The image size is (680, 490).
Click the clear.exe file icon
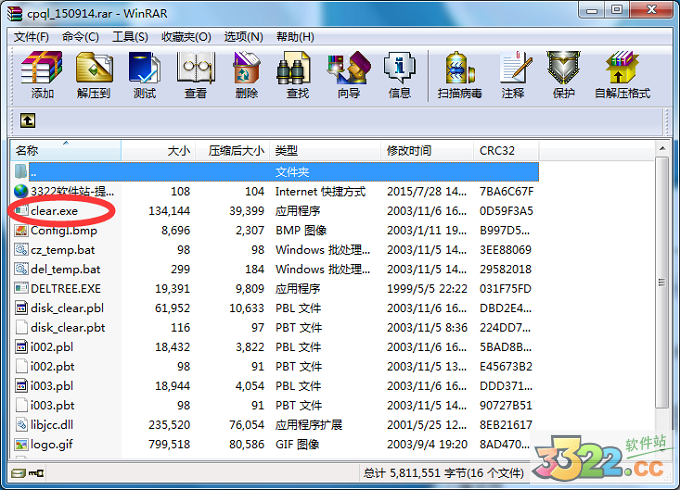[x=21, y=211]
